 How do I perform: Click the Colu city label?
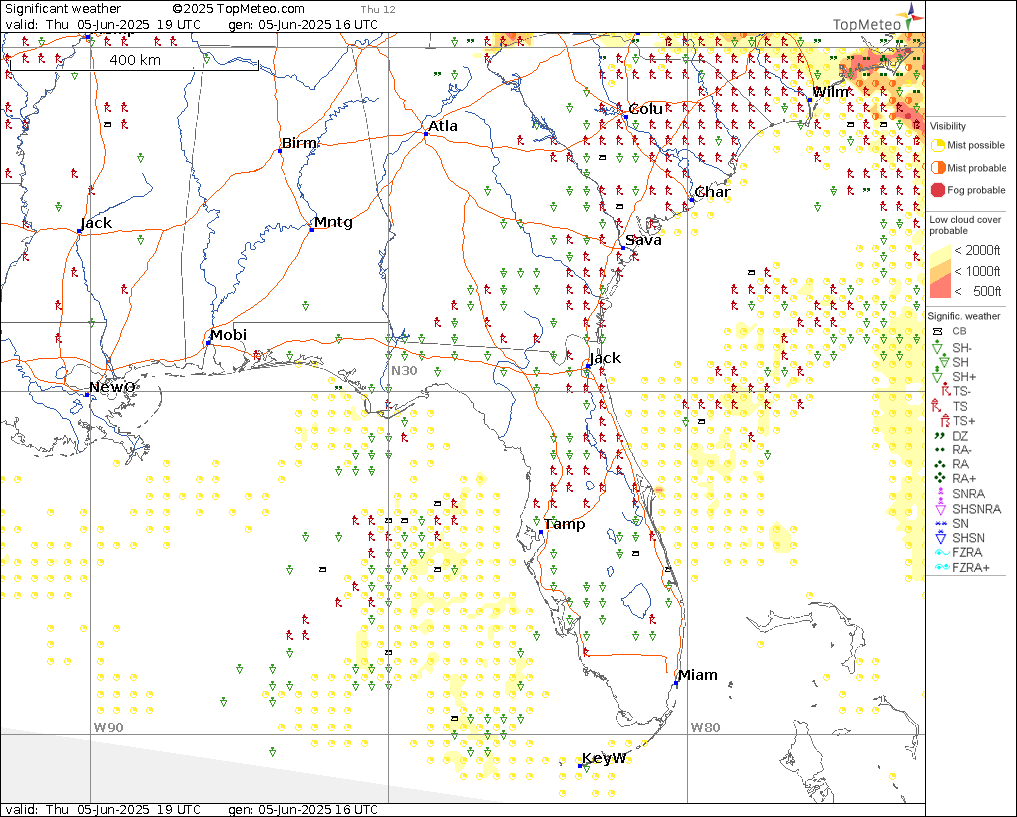[645, 109]
